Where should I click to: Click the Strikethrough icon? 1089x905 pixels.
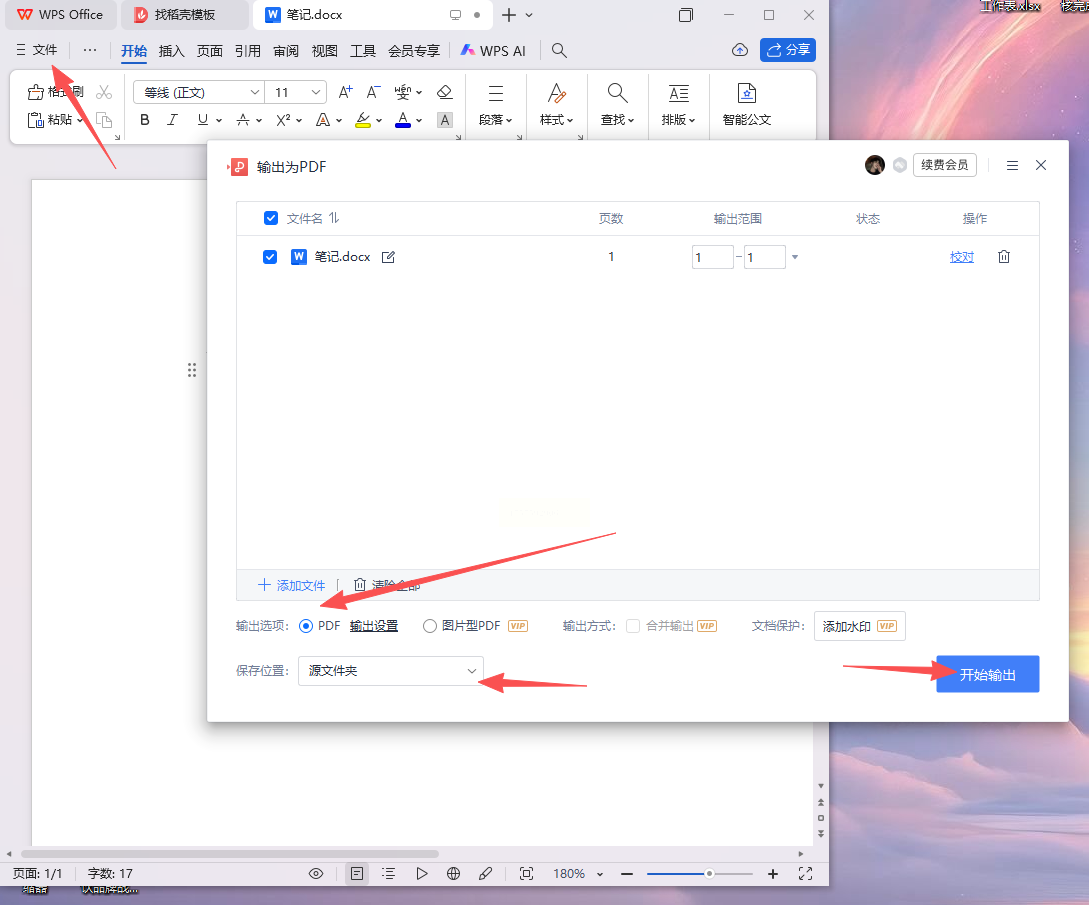click(x=243, y=119)
